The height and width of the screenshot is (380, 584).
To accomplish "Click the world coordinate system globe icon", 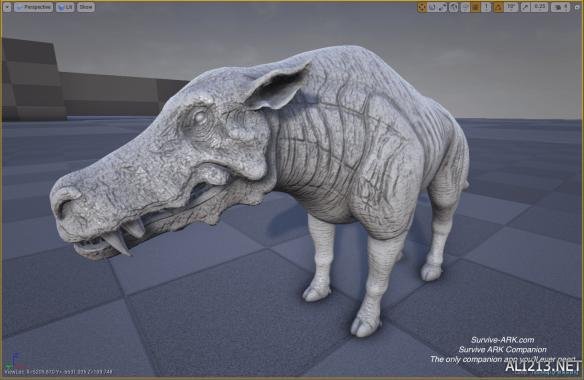I will point(453,7).
